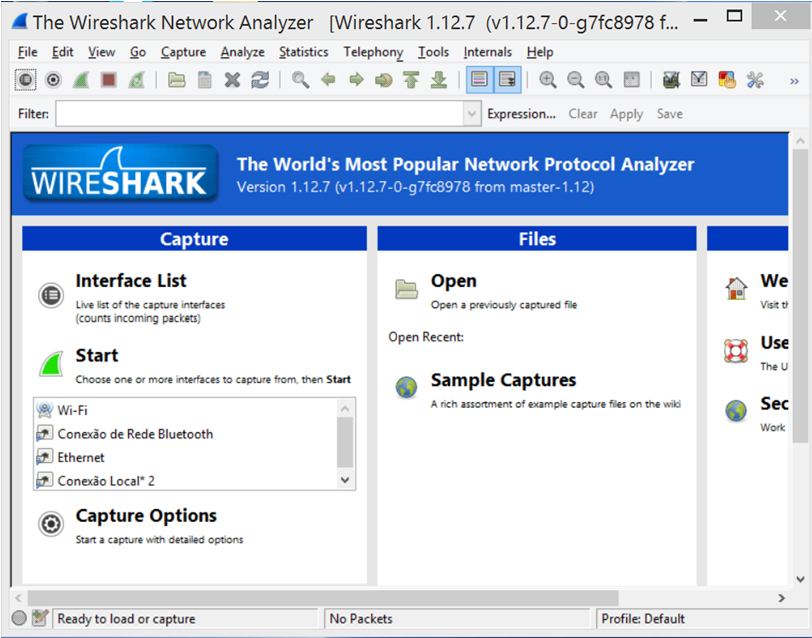Toggle auto scroll in live capture button
The width and height of the screenshot is (812, 638).
coord(507,80)
